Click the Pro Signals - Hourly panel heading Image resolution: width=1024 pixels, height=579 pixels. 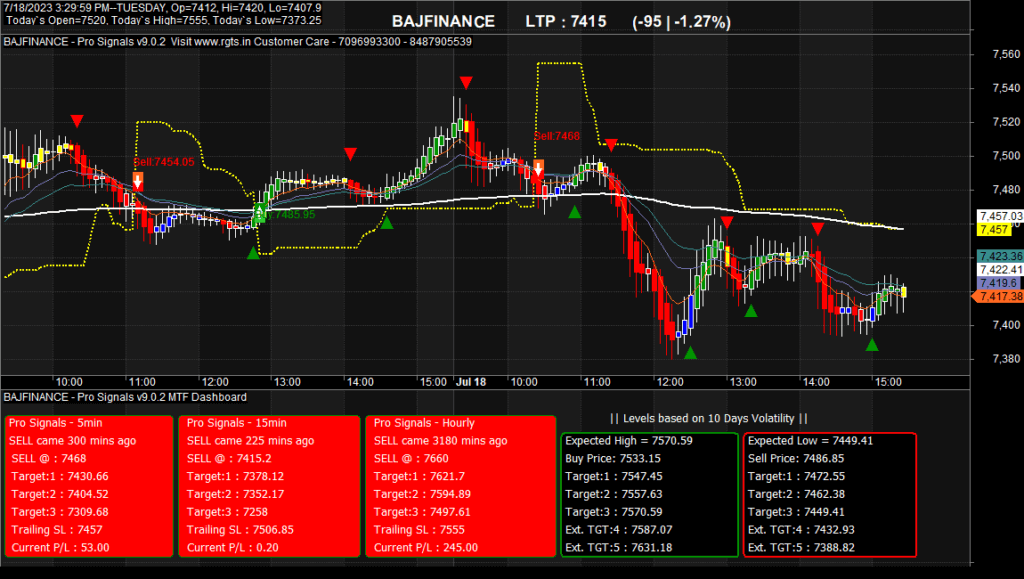pyautogui.click(x=424, y=423)
